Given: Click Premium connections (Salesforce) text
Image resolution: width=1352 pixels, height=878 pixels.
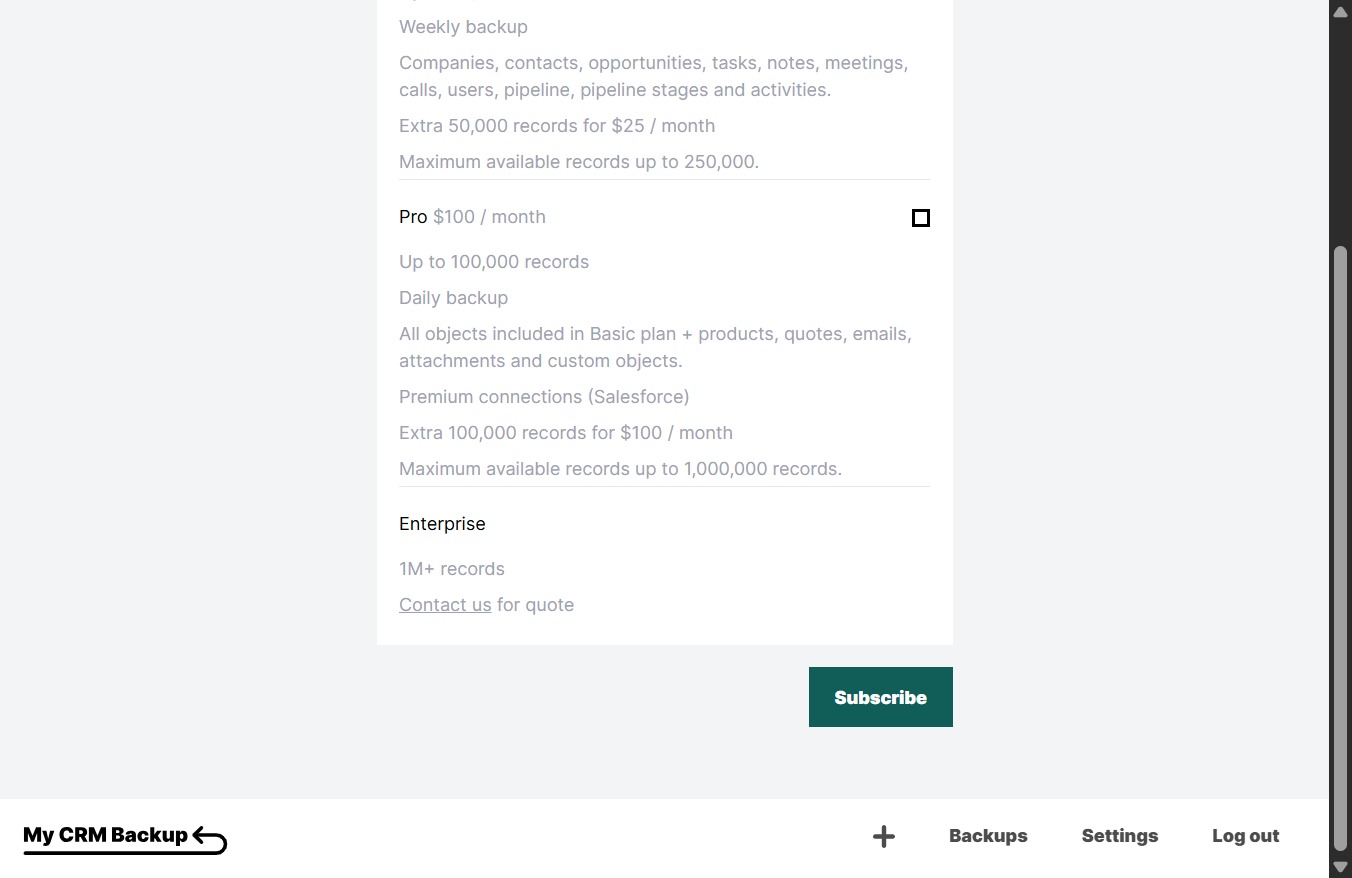Looking at the screenshot, I should (544, 397).
